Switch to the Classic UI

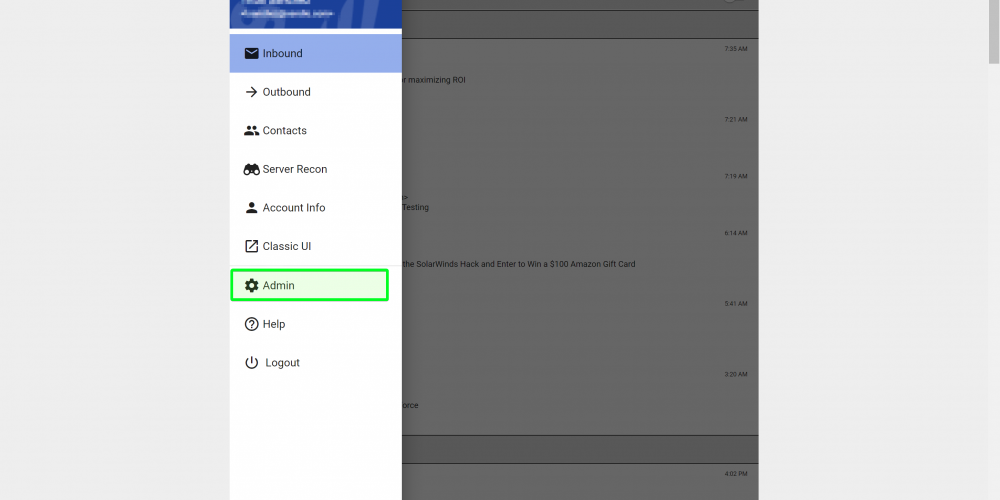pyautogui.click(x=316, y=246)
